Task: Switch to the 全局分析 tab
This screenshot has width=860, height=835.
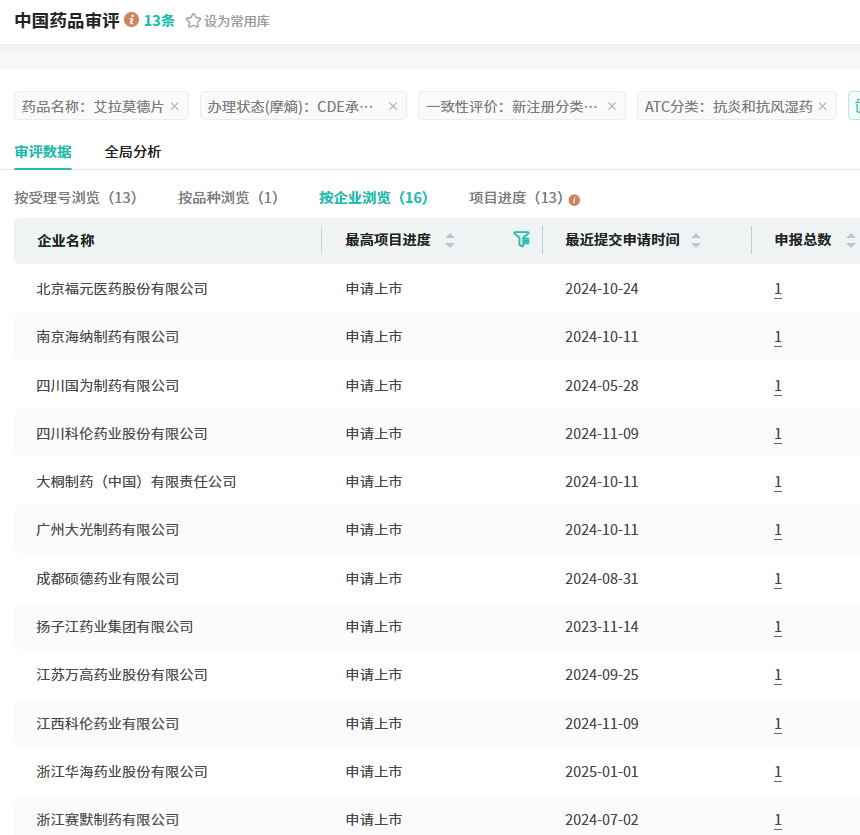Action: pos(133,152)
